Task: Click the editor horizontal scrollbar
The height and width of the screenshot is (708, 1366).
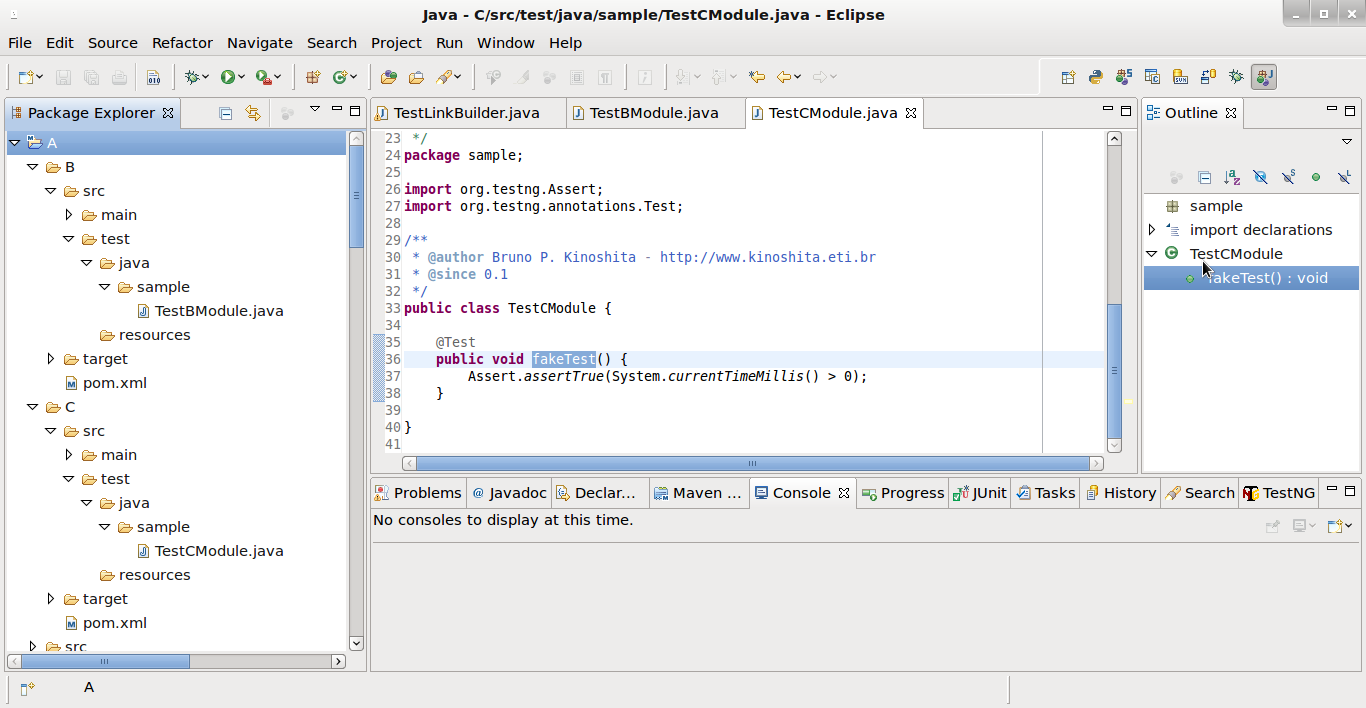Action: [752, 464]
